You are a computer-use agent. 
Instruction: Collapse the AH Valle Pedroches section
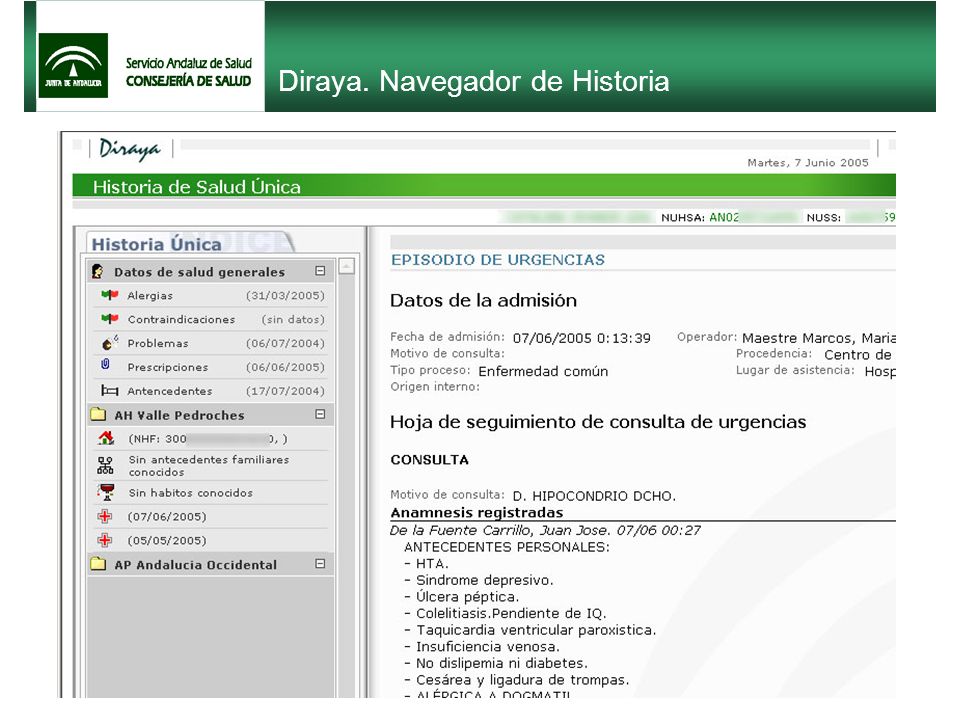[x=320, y=414]
